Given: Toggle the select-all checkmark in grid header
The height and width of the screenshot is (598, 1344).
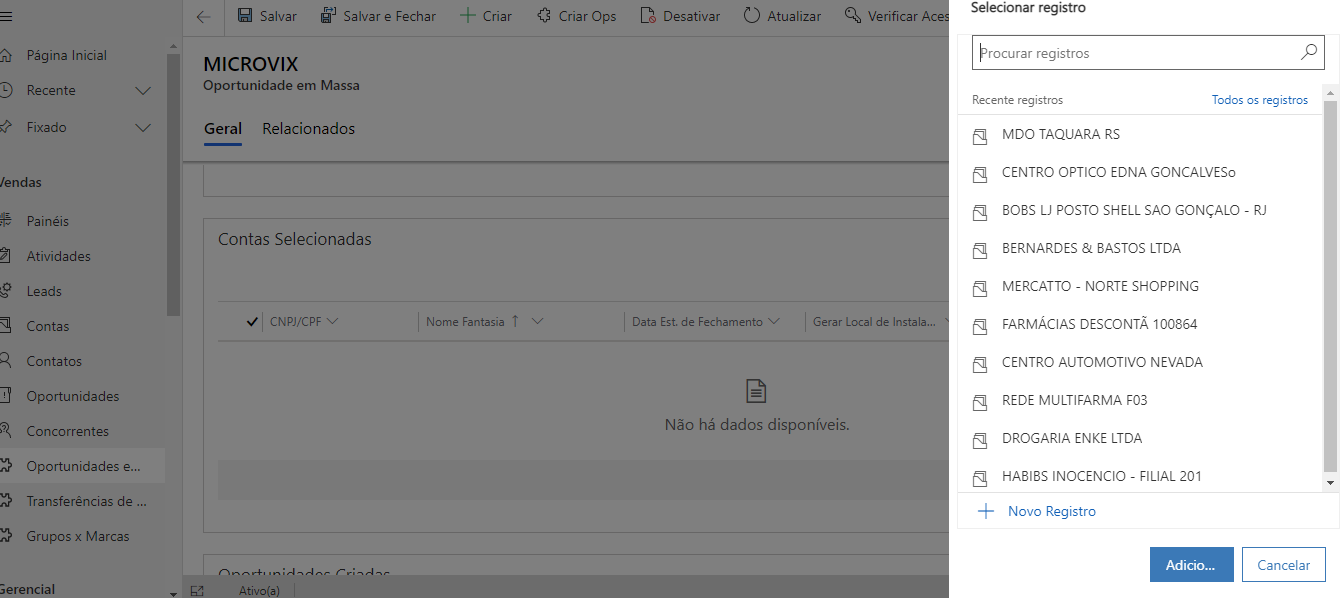Looking at the screenshot, I should (252, 322).
